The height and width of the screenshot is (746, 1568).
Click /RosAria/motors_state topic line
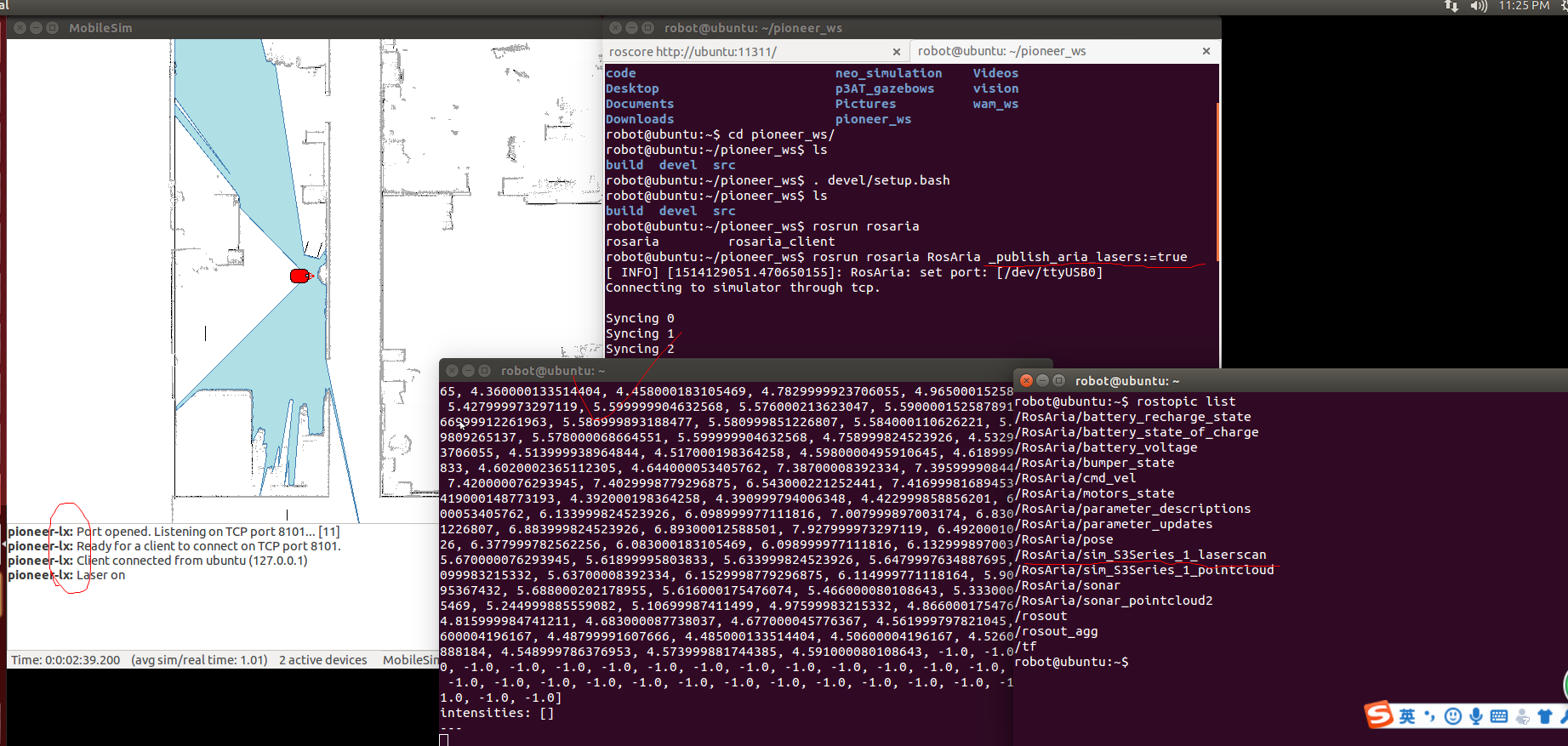click(x=1095, y=493)
